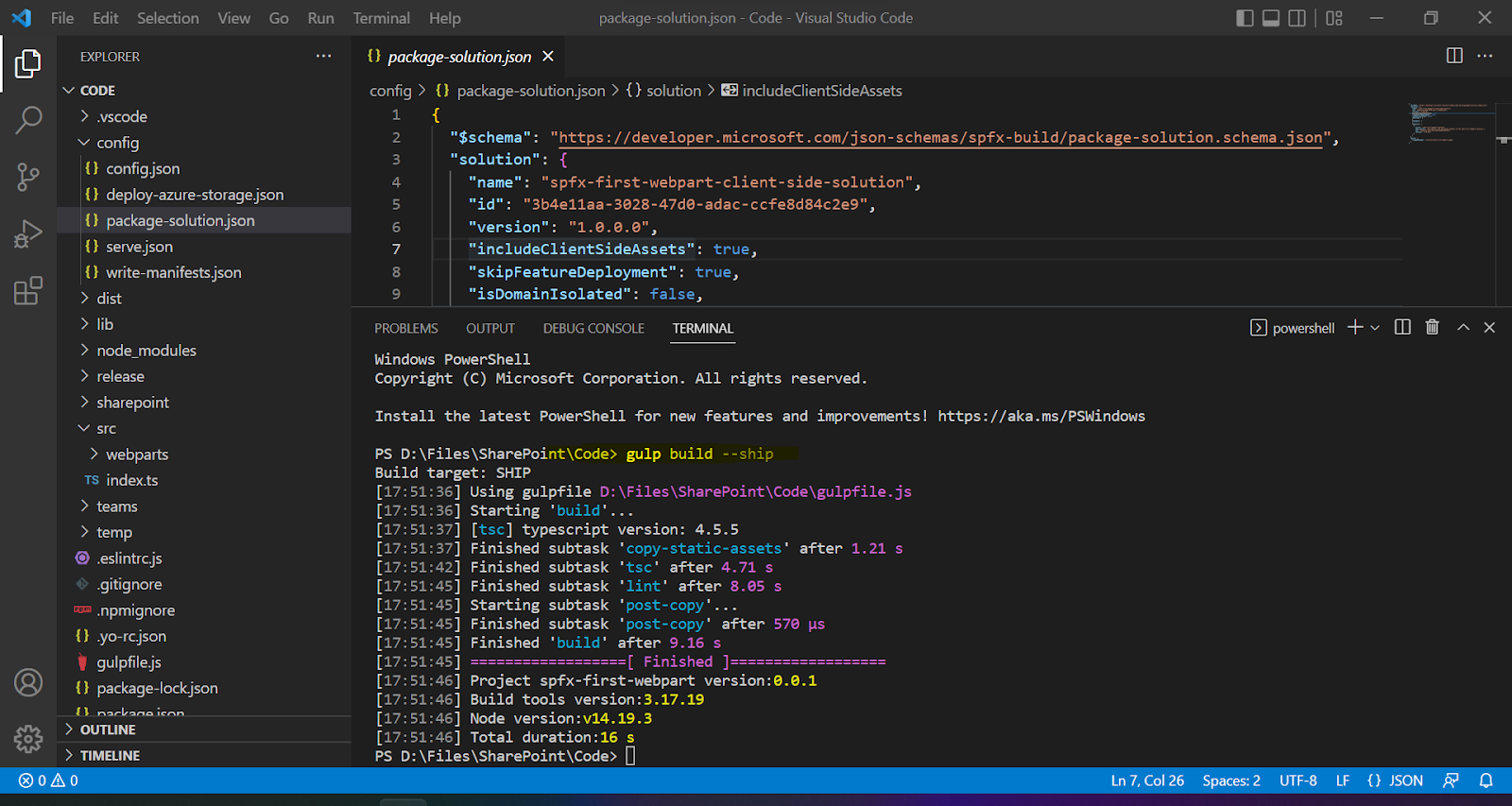Open editor more actions ellipsis
Screen dimensions: 1512x806
coord(1485,56)
